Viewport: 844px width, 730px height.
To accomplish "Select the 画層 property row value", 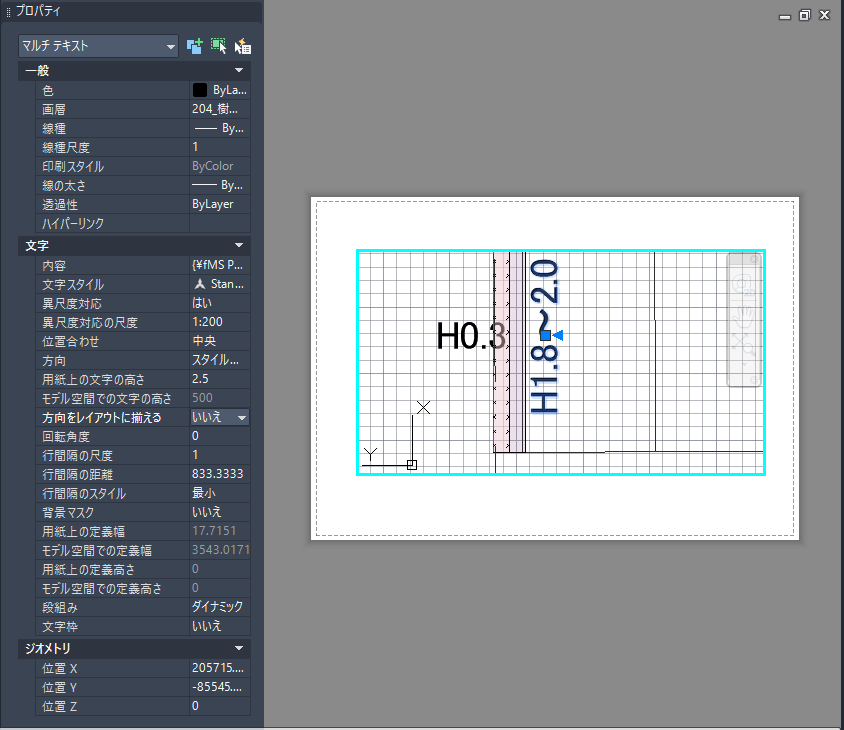I will 219,109.
